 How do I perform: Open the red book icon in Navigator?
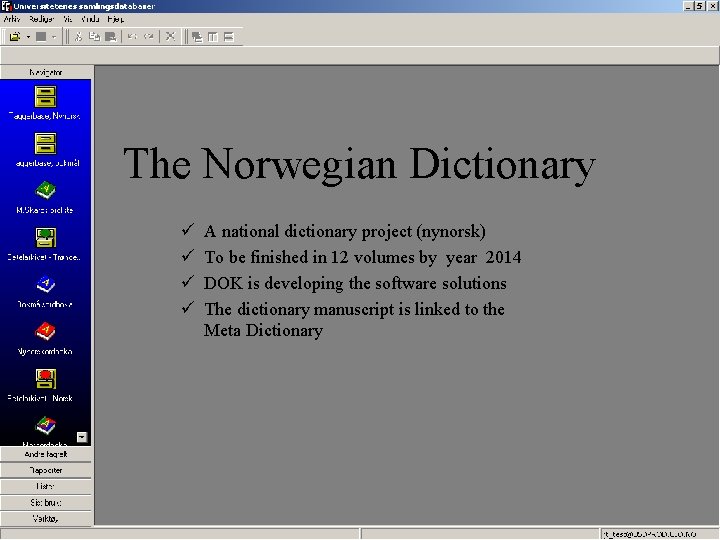coord(45,331)
